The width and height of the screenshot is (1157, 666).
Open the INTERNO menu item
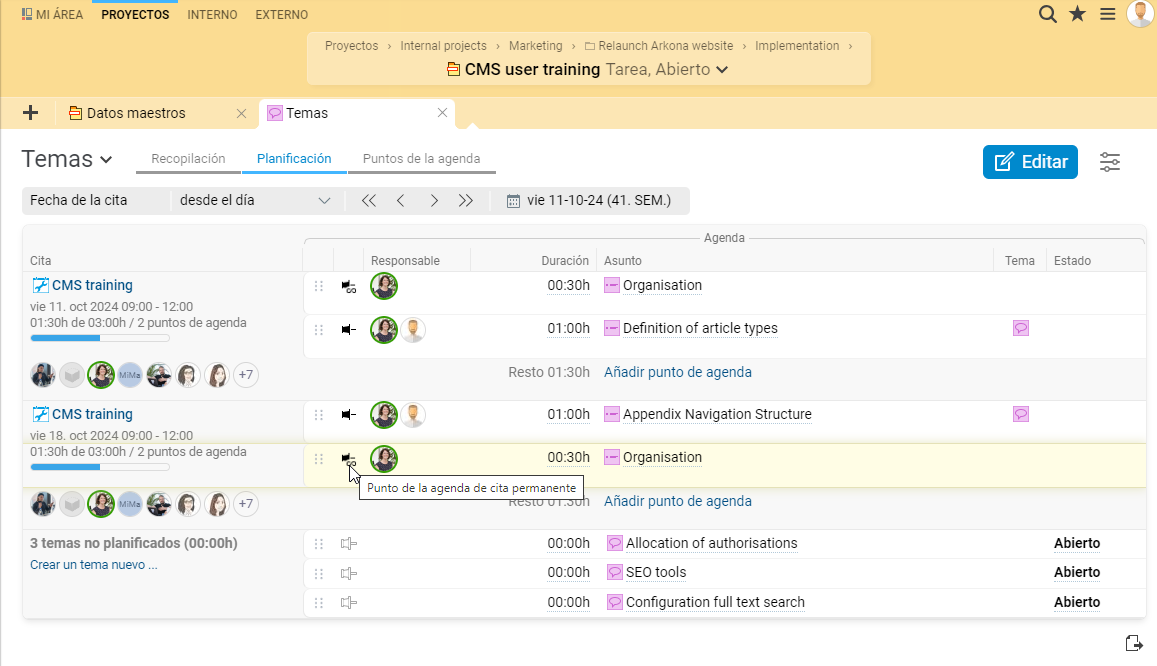click(212, 15)
